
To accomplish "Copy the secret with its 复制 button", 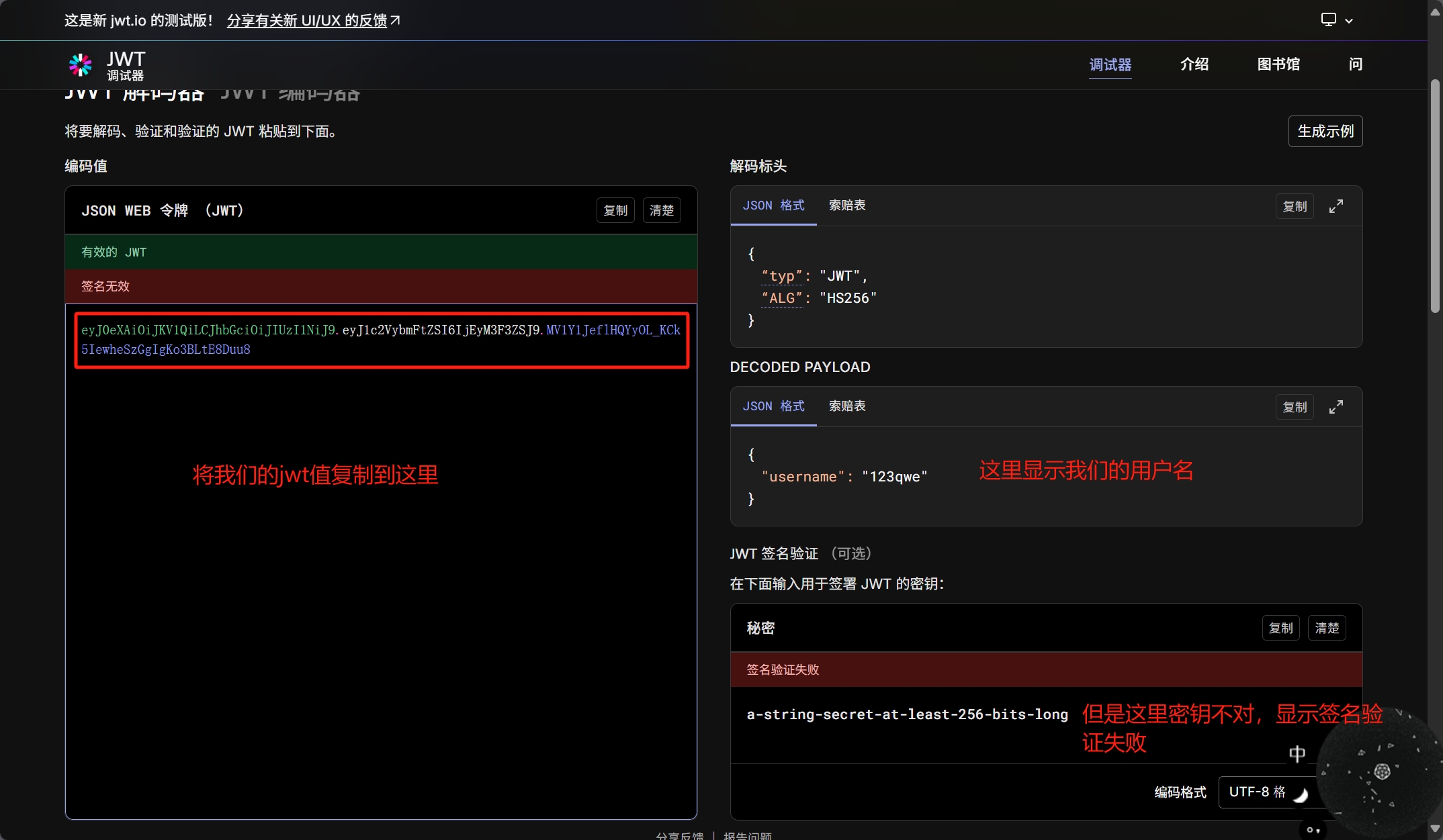I will (1280, 628).
